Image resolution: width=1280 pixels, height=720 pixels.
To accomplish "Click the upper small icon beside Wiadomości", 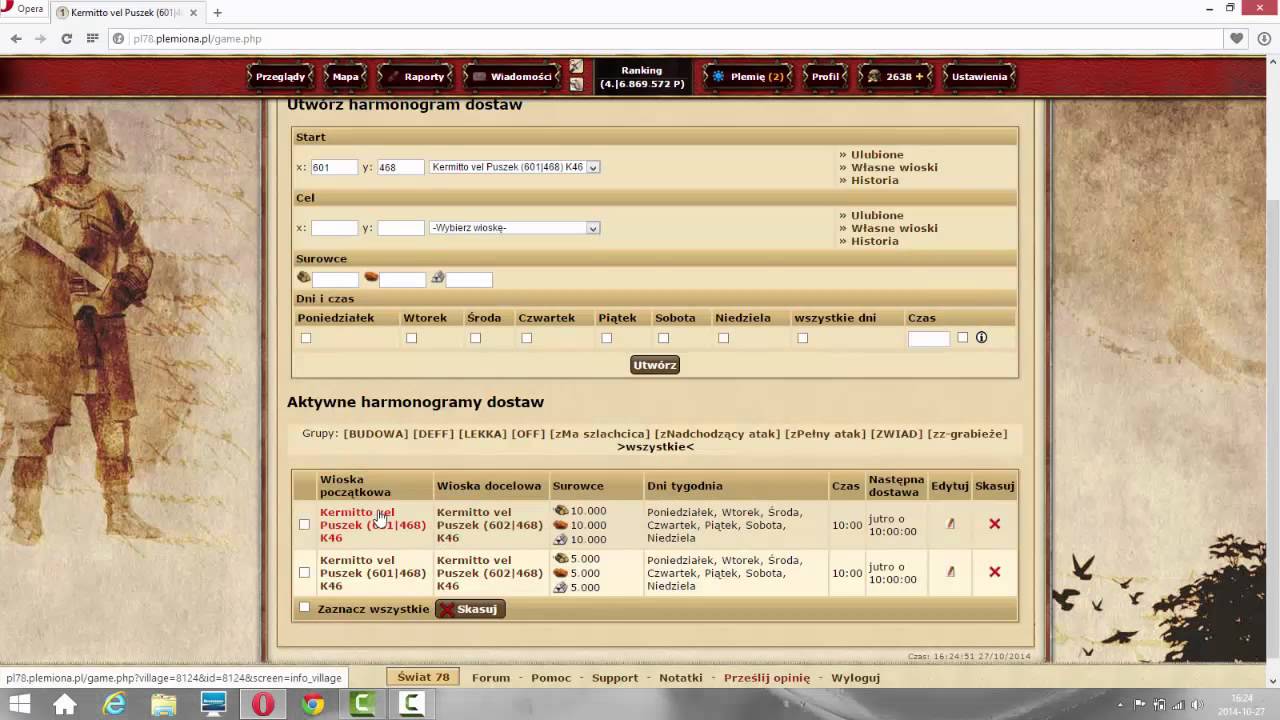I will point(576,66).
